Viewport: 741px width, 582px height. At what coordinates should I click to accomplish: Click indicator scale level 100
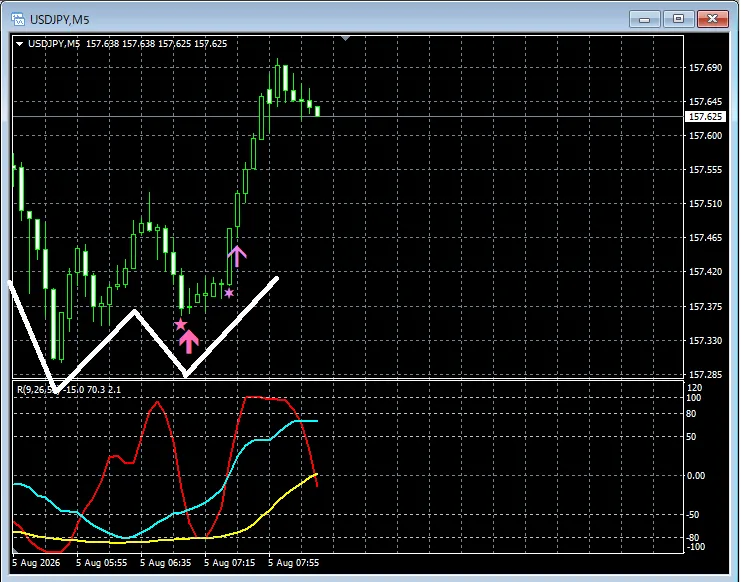click(694, 398)
